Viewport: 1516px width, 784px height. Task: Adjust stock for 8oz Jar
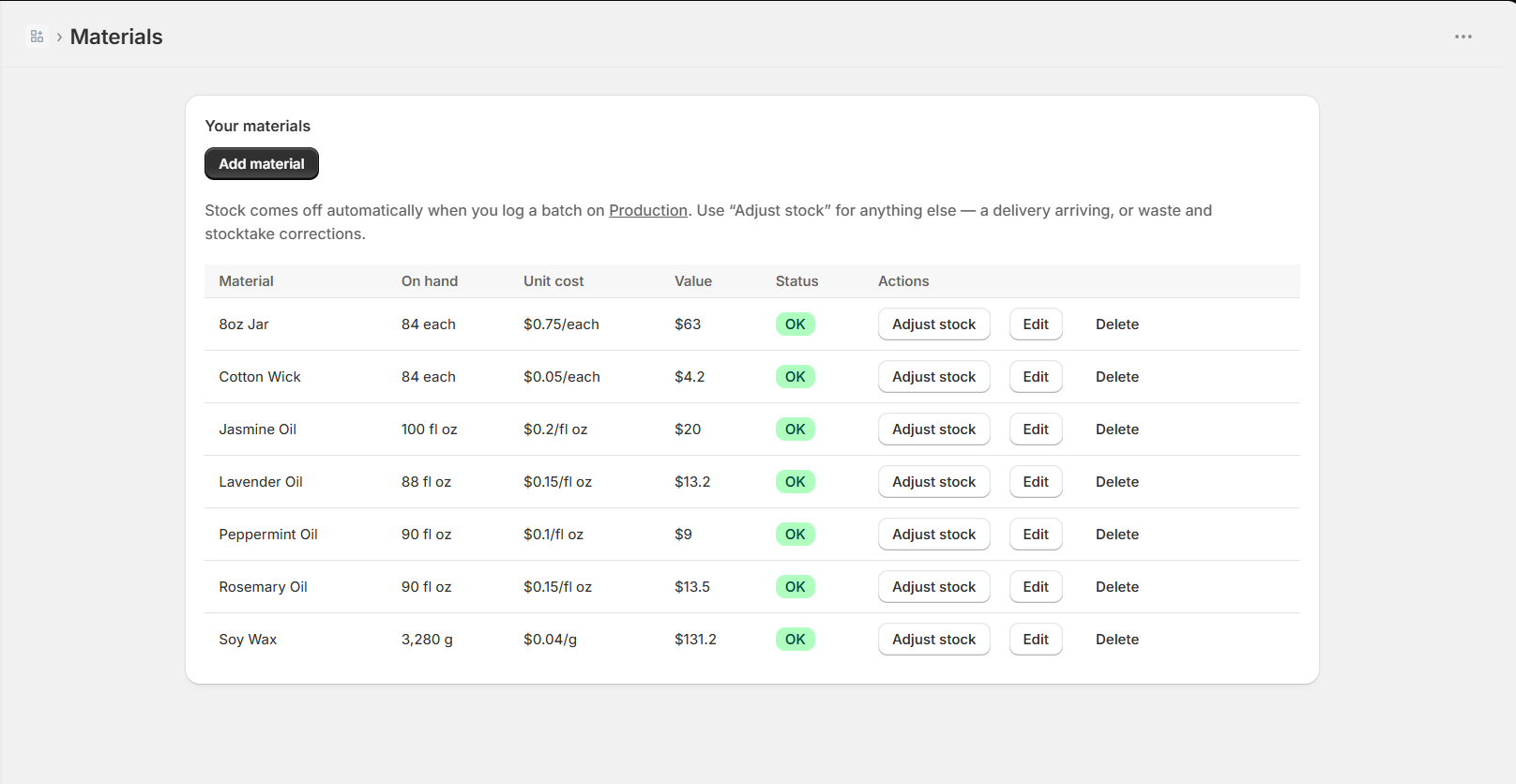pyautogui.click(x=934, y=324)
